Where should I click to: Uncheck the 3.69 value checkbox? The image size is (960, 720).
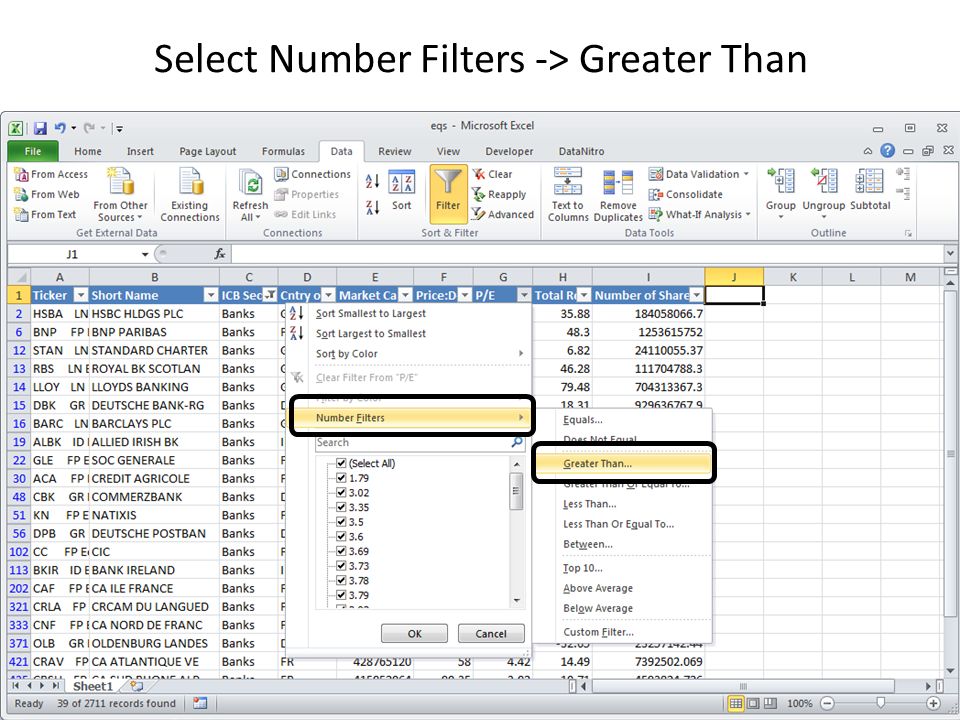pyautogui.click(x=342, y=551)
